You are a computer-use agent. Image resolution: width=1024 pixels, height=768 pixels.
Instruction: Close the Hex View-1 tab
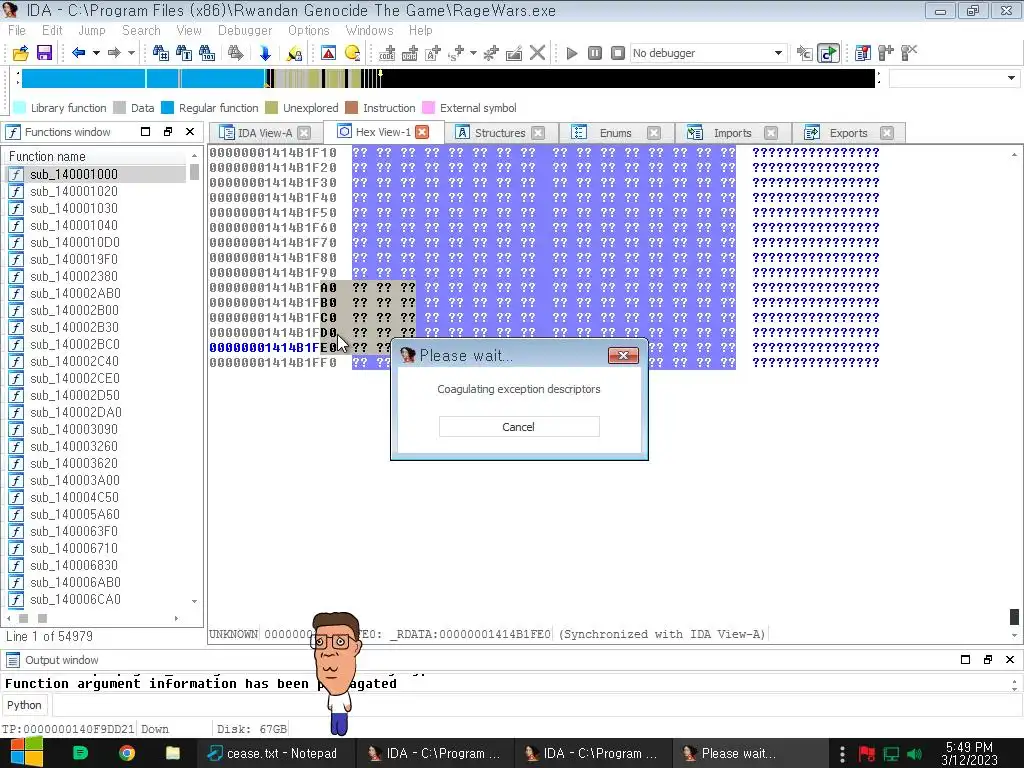(x=423, y=132)
